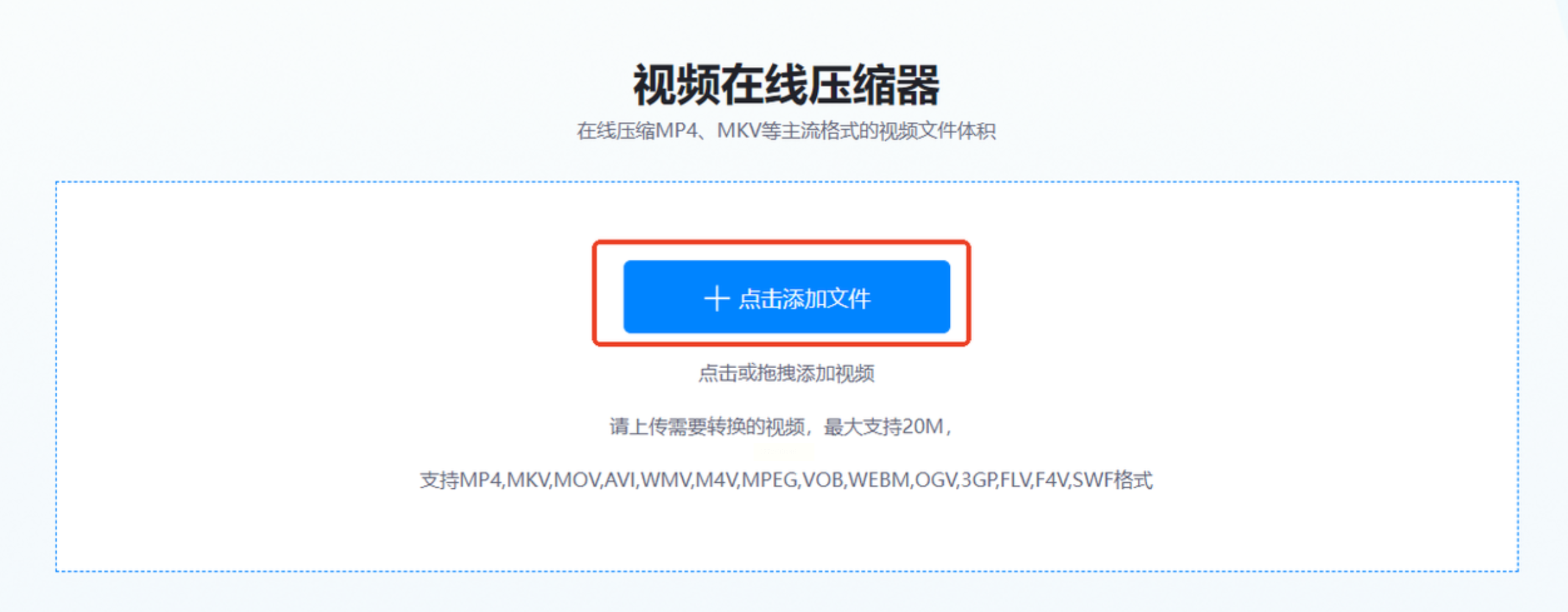Click the blue 点击添加文件 button
The image size is (1568, 612).
(786, 297)
